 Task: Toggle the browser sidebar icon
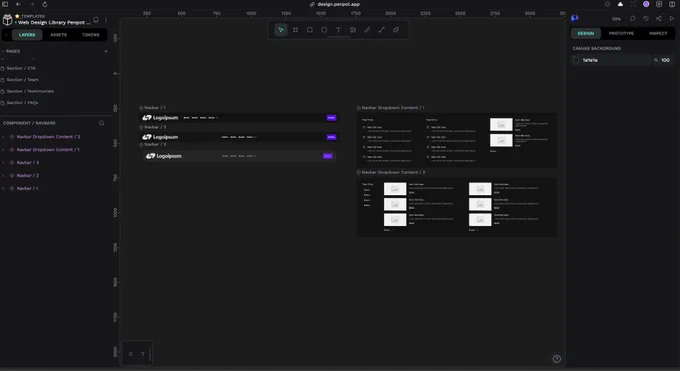[5, 4]
